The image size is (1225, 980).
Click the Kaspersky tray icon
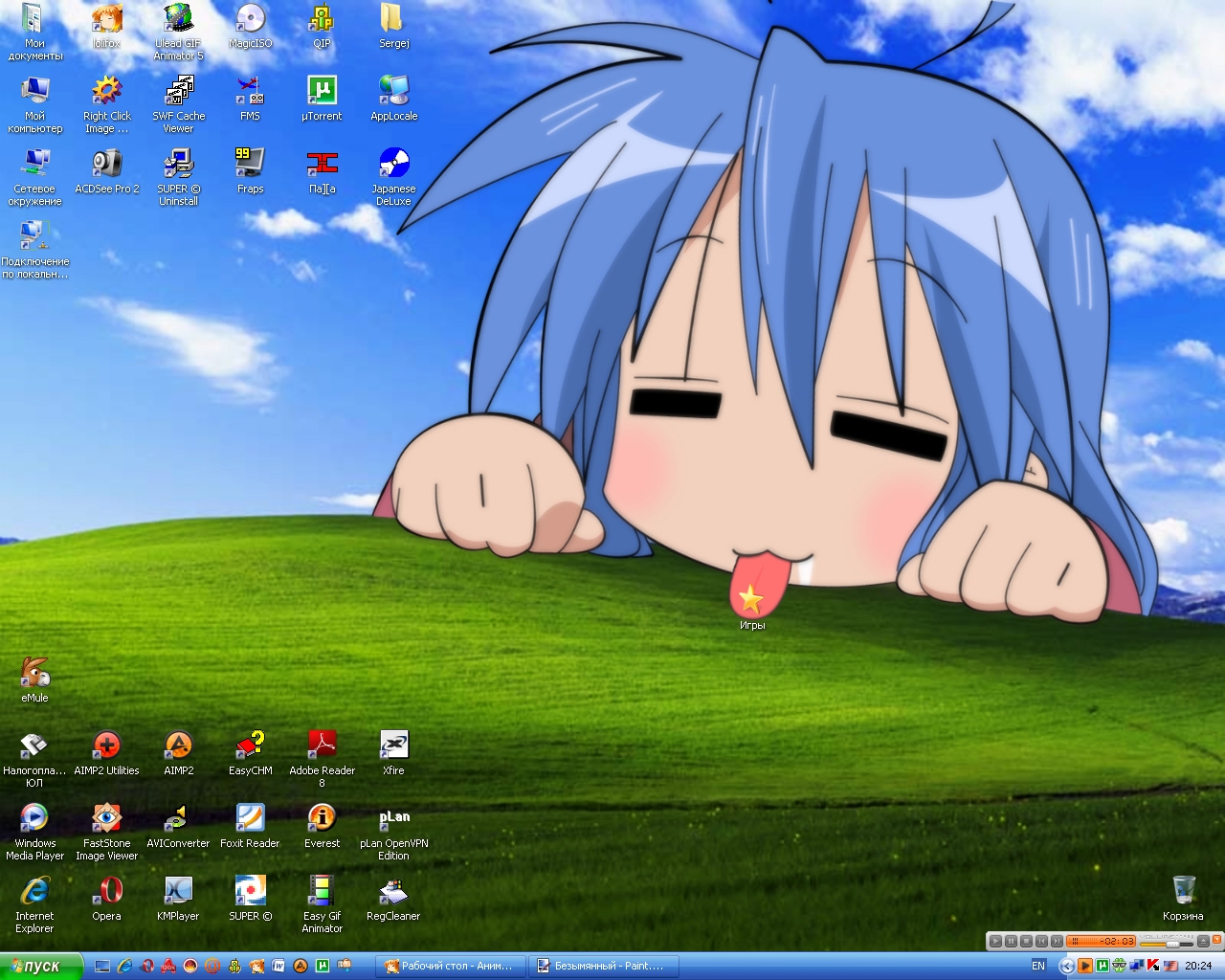1153,966
